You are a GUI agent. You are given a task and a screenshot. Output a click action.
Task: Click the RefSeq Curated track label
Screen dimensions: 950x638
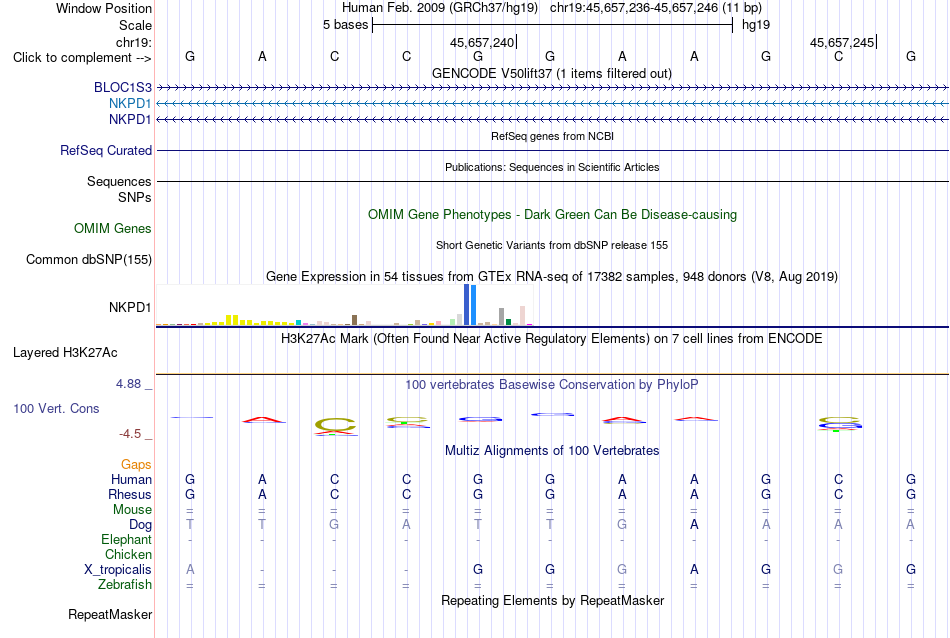point(105,150)
